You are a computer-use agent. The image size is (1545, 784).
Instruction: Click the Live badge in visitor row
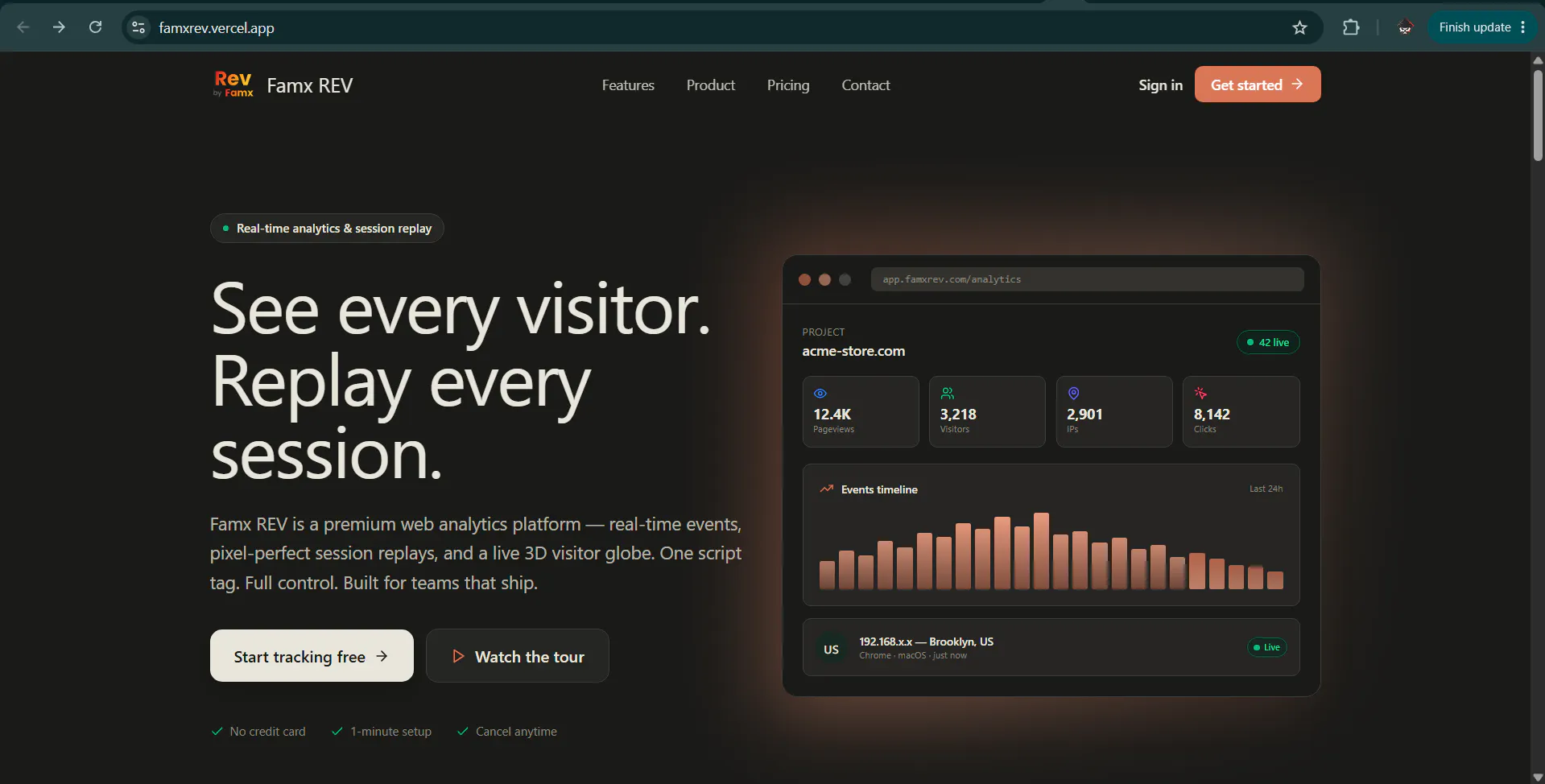[x=1266, y=647]
